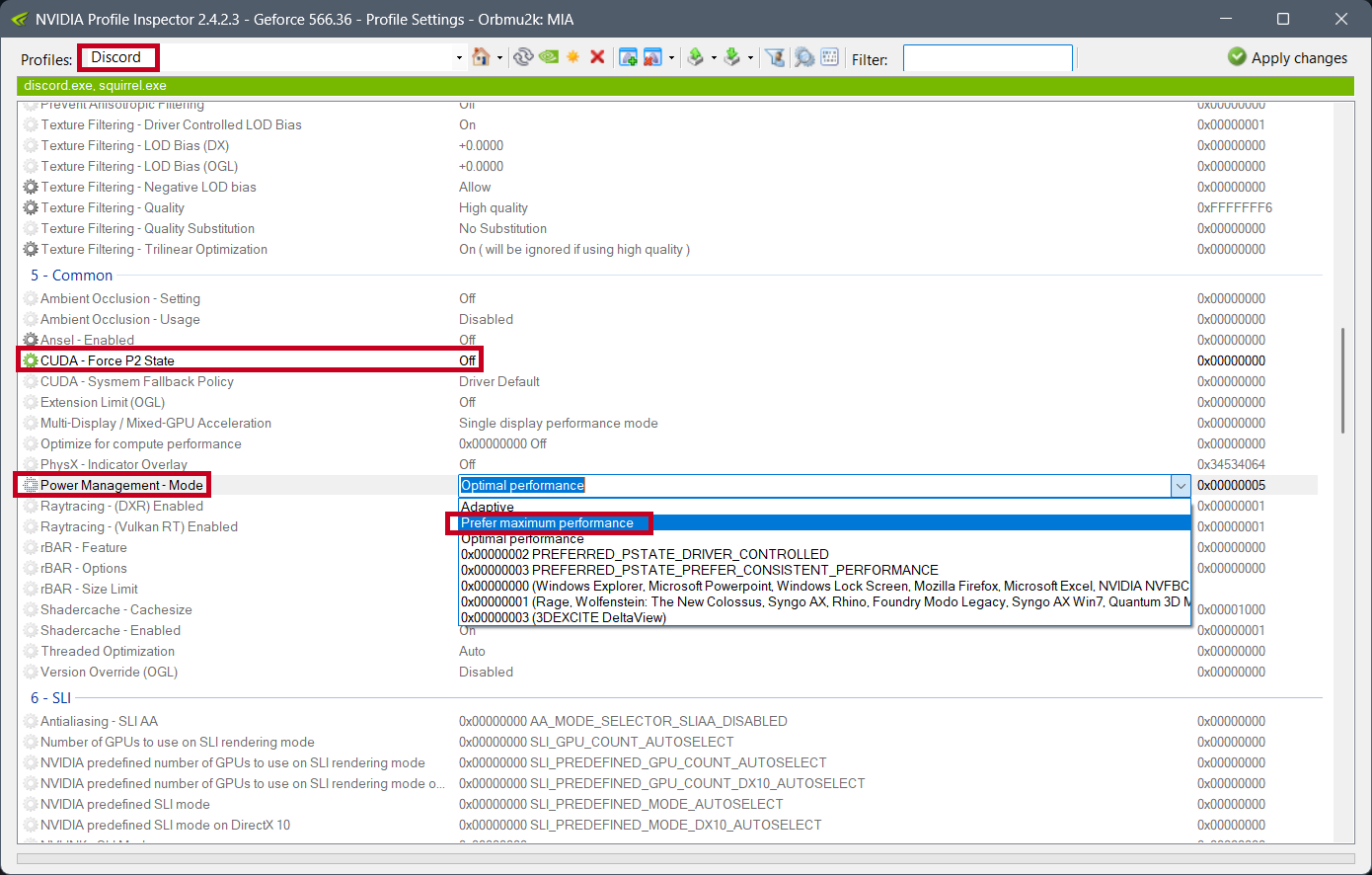Click gear icon of Texture Filtering - Negative LOD bias

(x=31, y=187)
